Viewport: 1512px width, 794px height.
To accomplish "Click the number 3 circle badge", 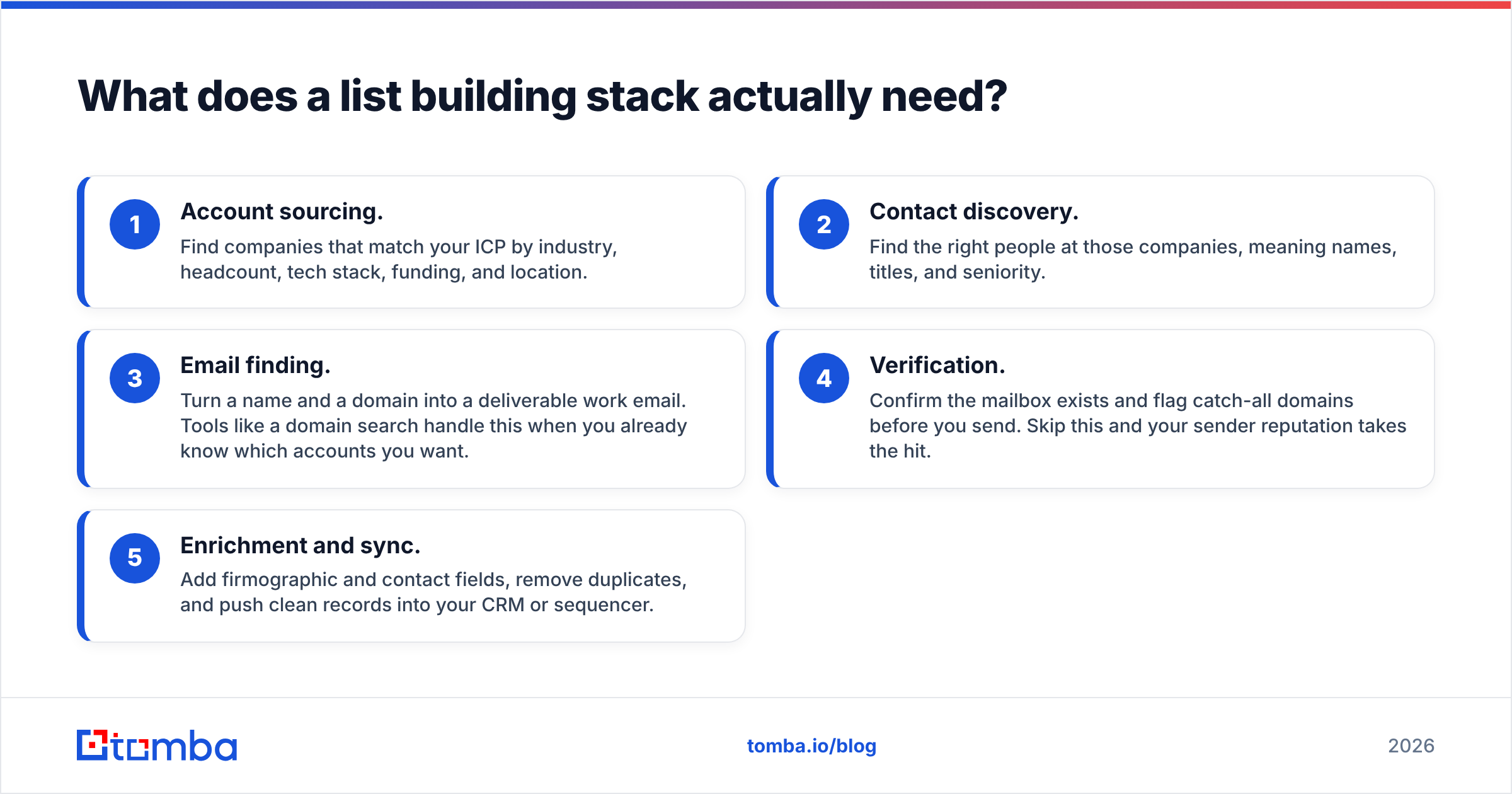I will coord(135,378).
